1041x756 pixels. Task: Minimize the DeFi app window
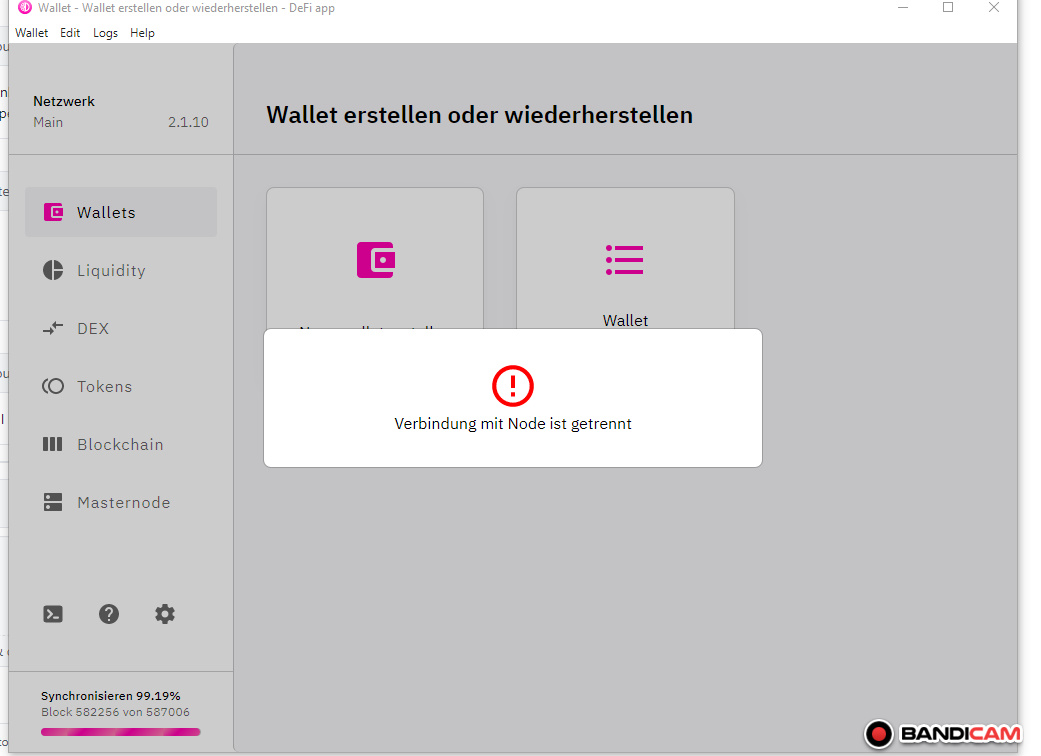click(903, 8)
